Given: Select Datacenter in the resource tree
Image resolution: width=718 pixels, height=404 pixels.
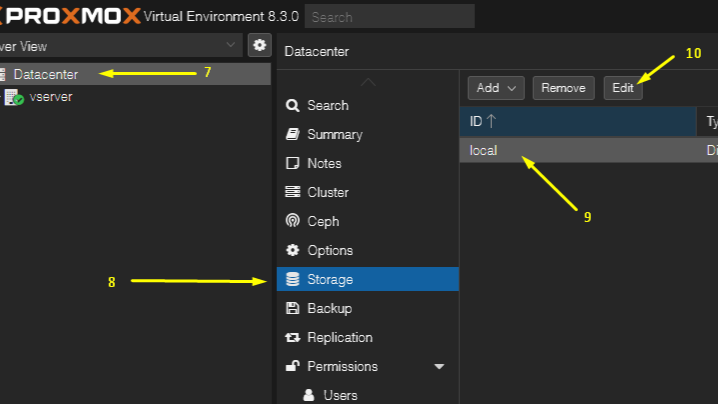Looking at the screenshot, I should pyautogui.click(x=135, y=74).
